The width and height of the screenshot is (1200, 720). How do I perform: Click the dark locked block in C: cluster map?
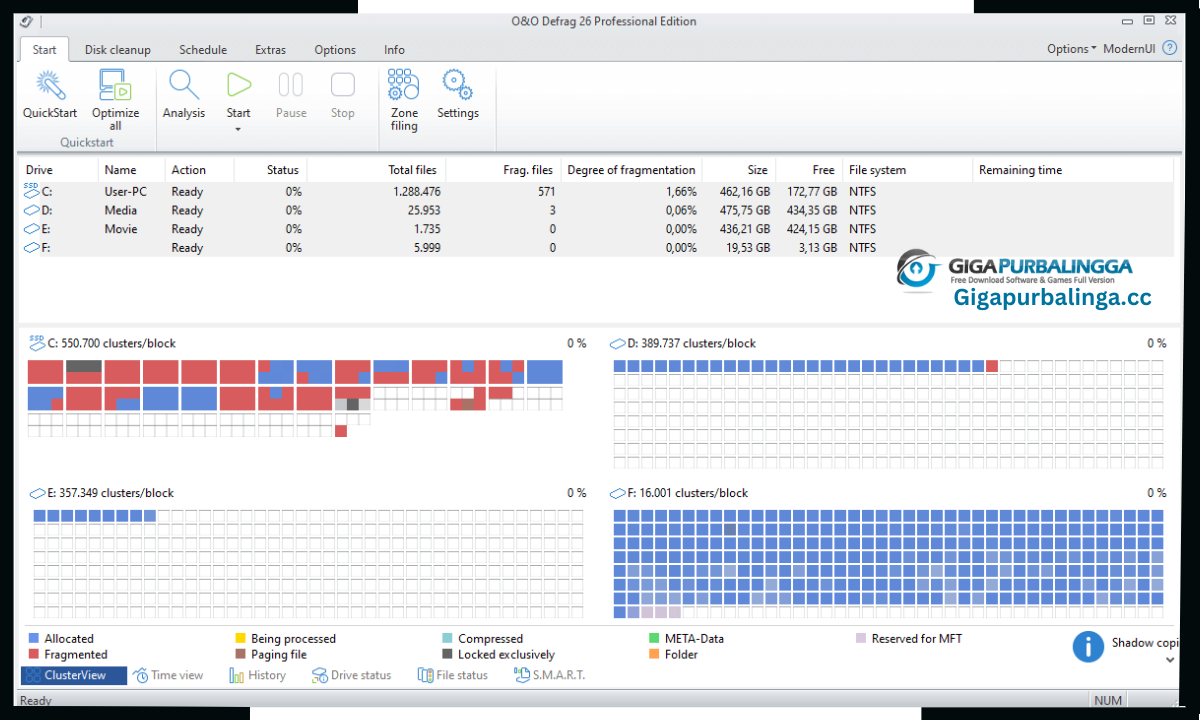(x=84, y=366)
